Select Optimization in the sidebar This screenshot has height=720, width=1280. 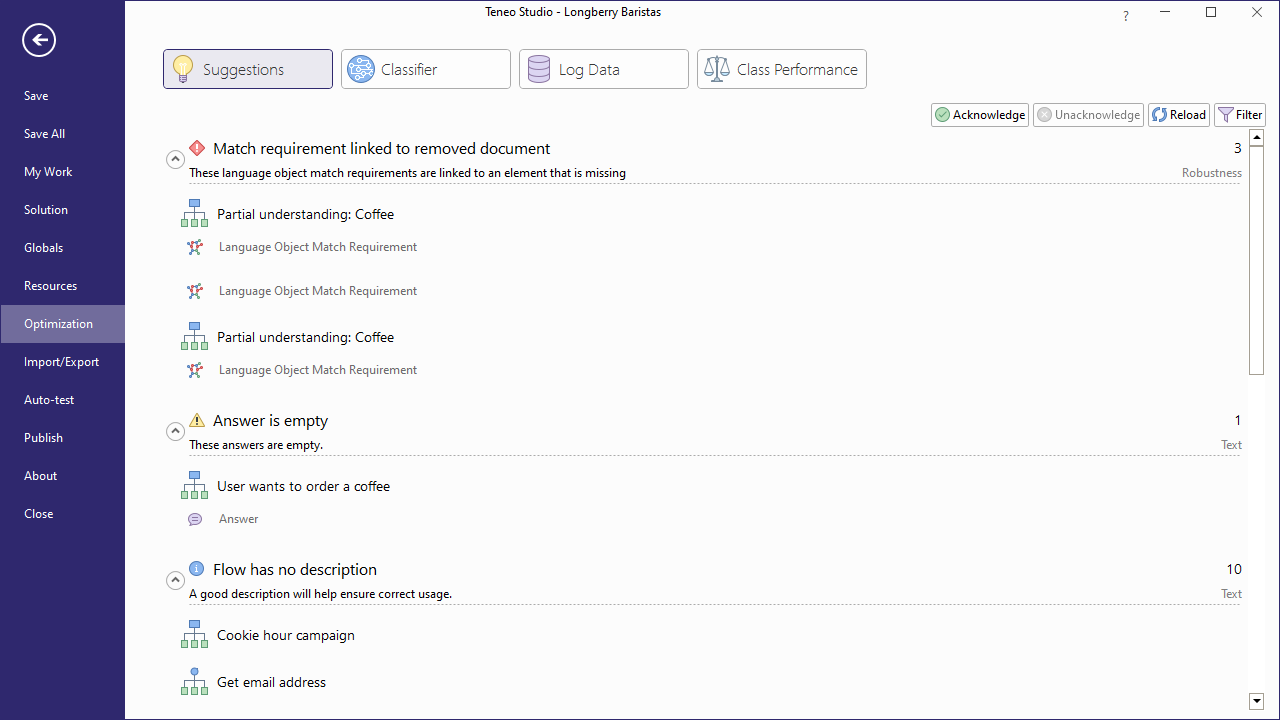tap(62, 324)
